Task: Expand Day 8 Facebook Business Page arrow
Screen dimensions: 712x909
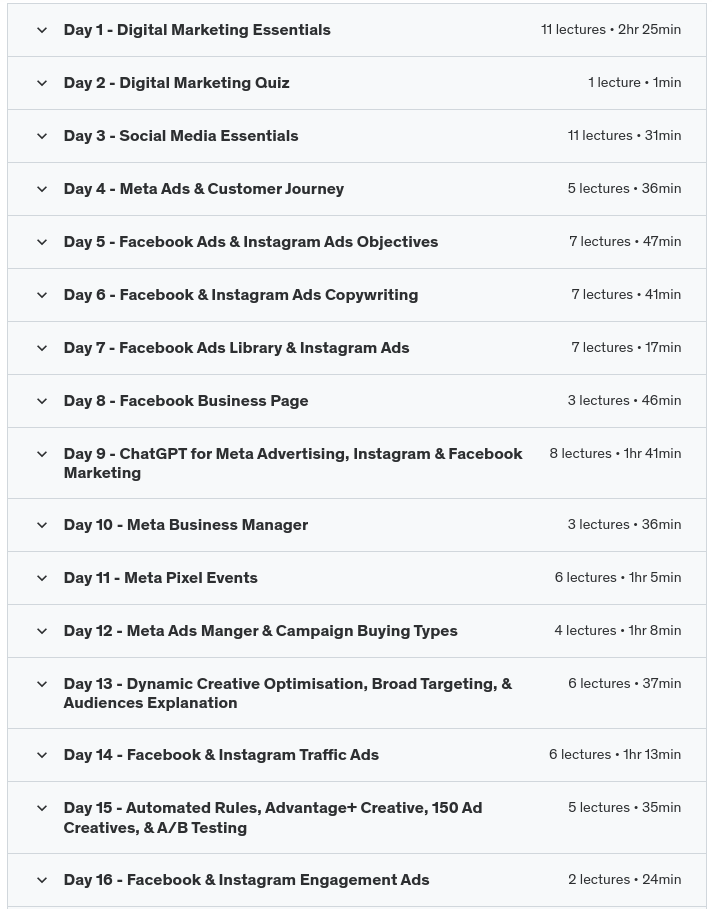Action: point(42,401)
